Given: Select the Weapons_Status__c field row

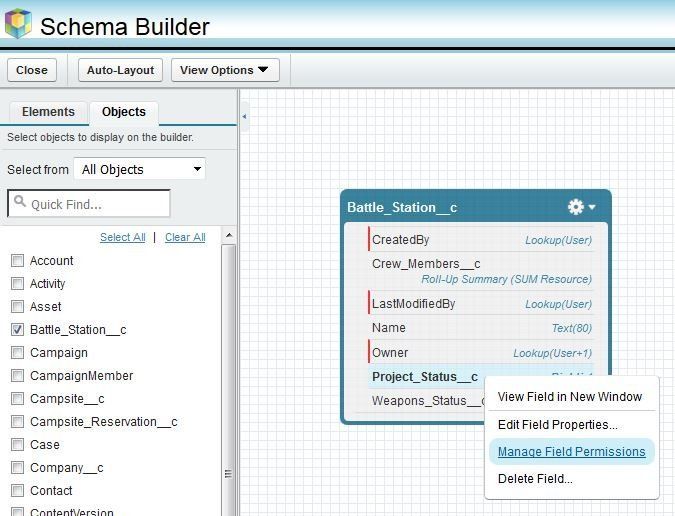Looking at the screenshot, I should (426, 401).
